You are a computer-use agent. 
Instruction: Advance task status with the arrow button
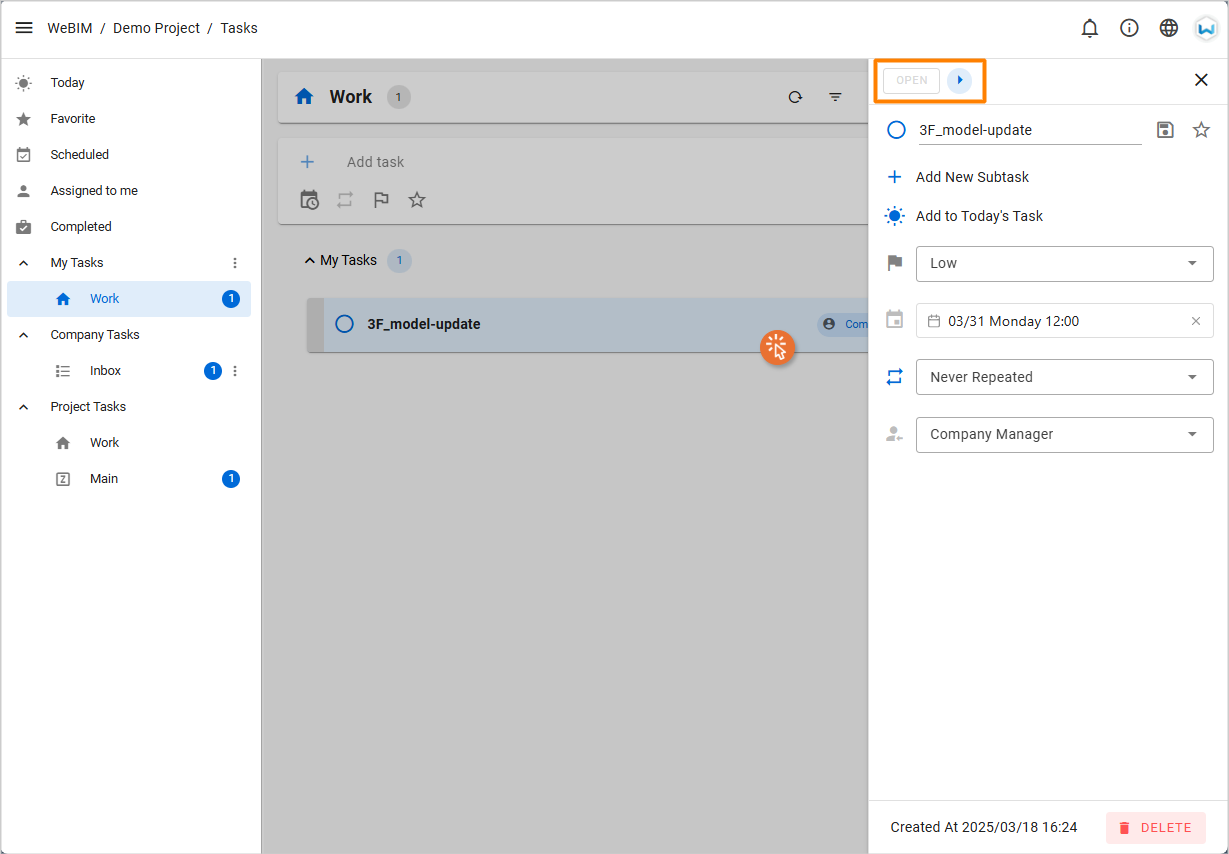coord(960,80)
